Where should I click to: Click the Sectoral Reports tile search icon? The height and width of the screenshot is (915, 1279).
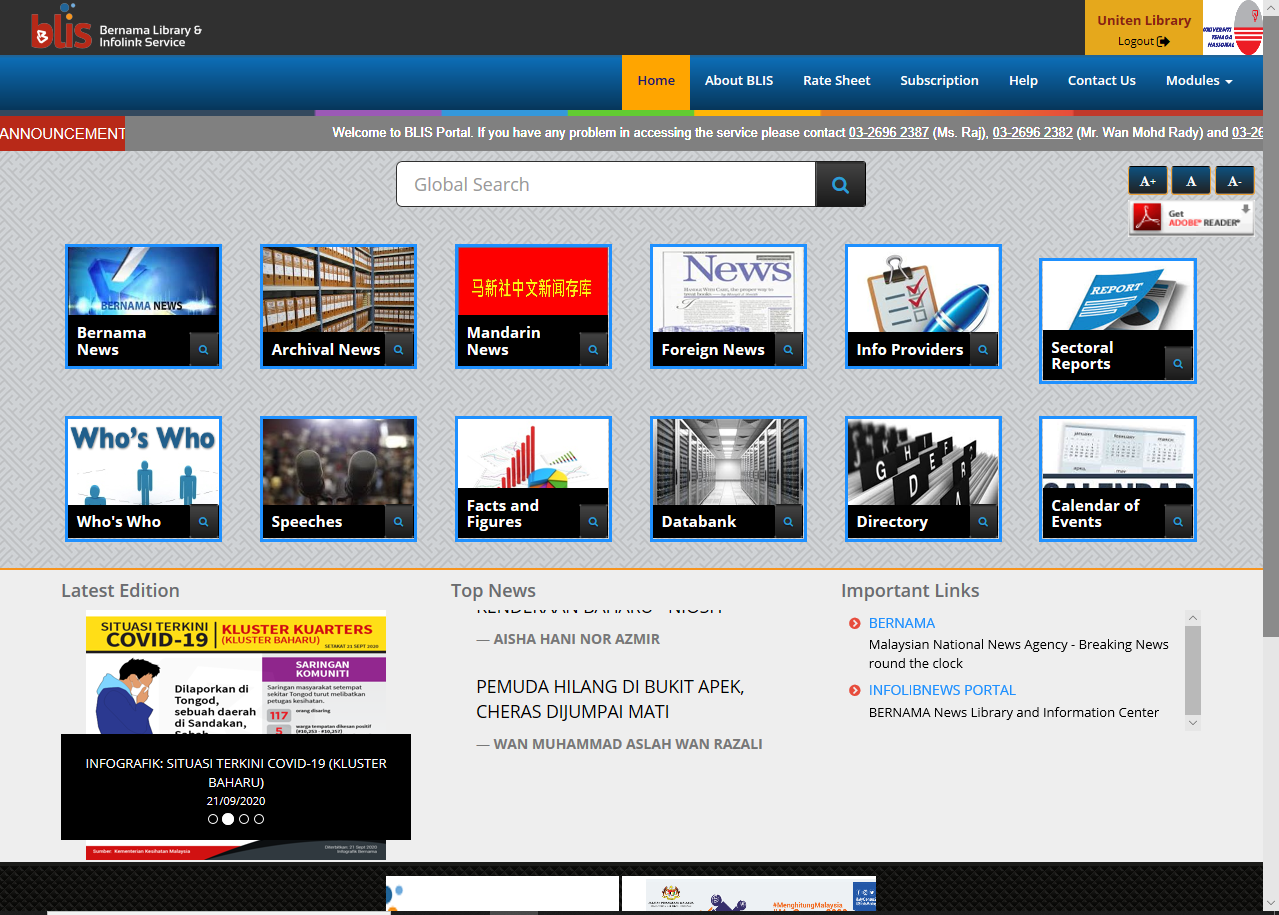coord(1178,364)
